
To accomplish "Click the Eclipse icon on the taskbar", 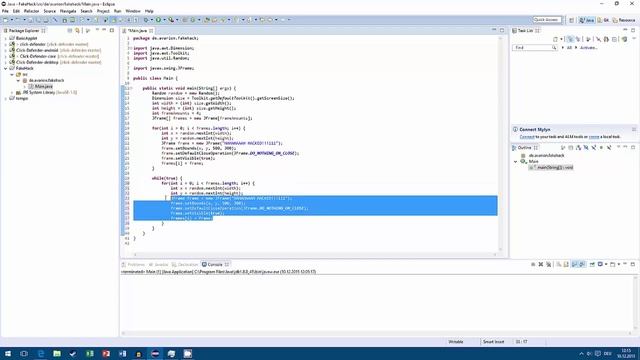I will pos(155,353).
